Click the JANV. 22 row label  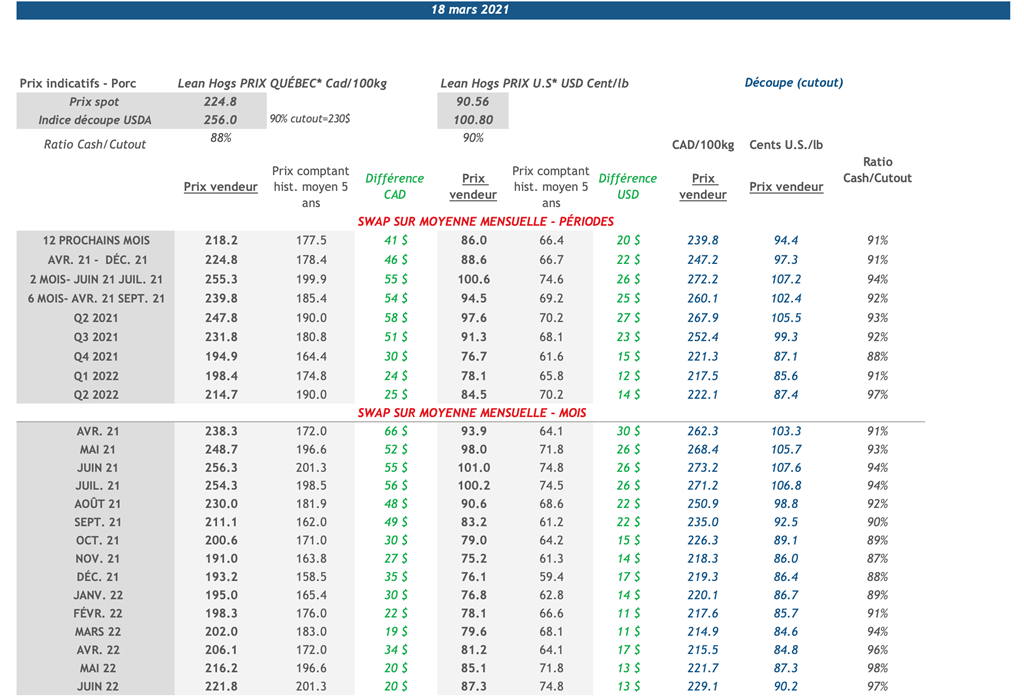[97, 595]
